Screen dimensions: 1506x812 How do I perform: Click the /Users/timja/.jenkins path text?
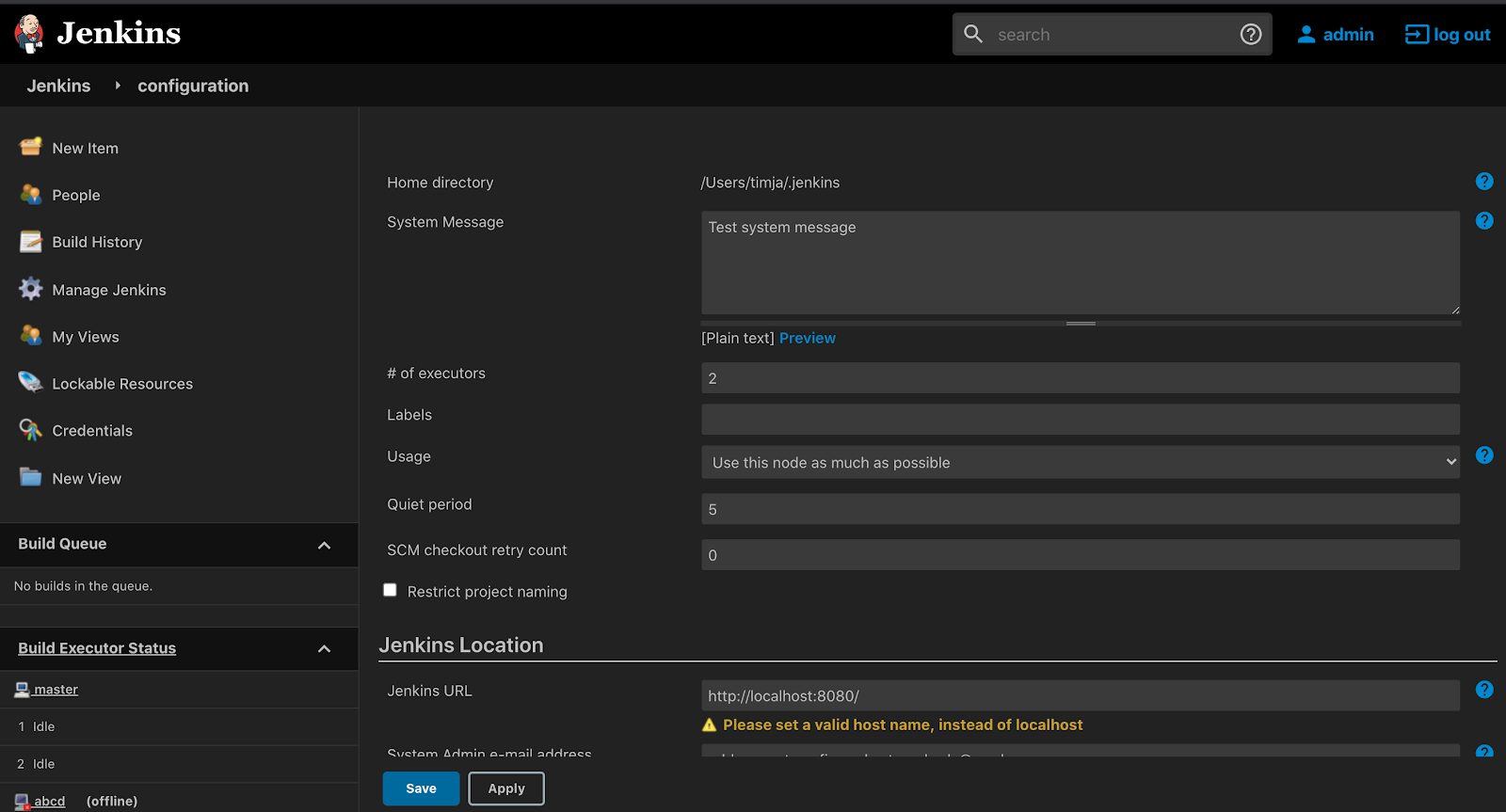point(770,183)
